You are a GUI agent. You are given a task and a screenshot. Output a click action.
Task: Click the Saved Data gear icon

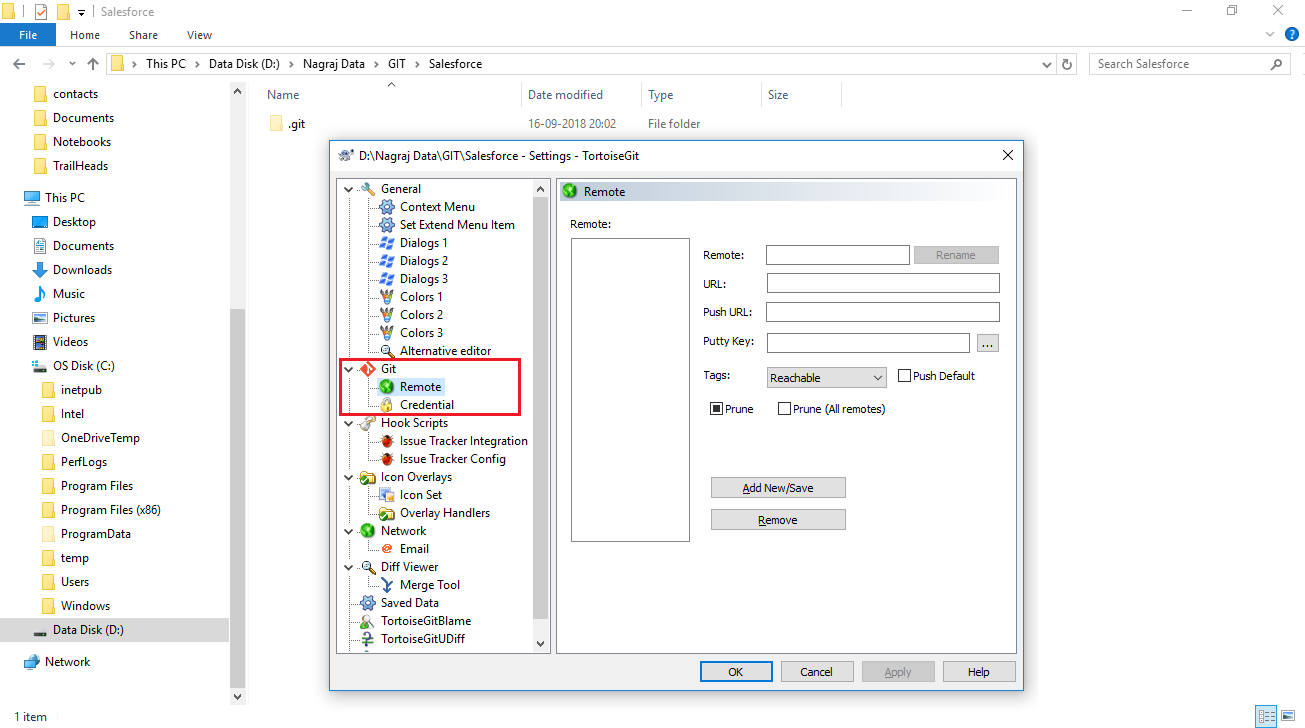pyautogui.click(x=367, y=603)
